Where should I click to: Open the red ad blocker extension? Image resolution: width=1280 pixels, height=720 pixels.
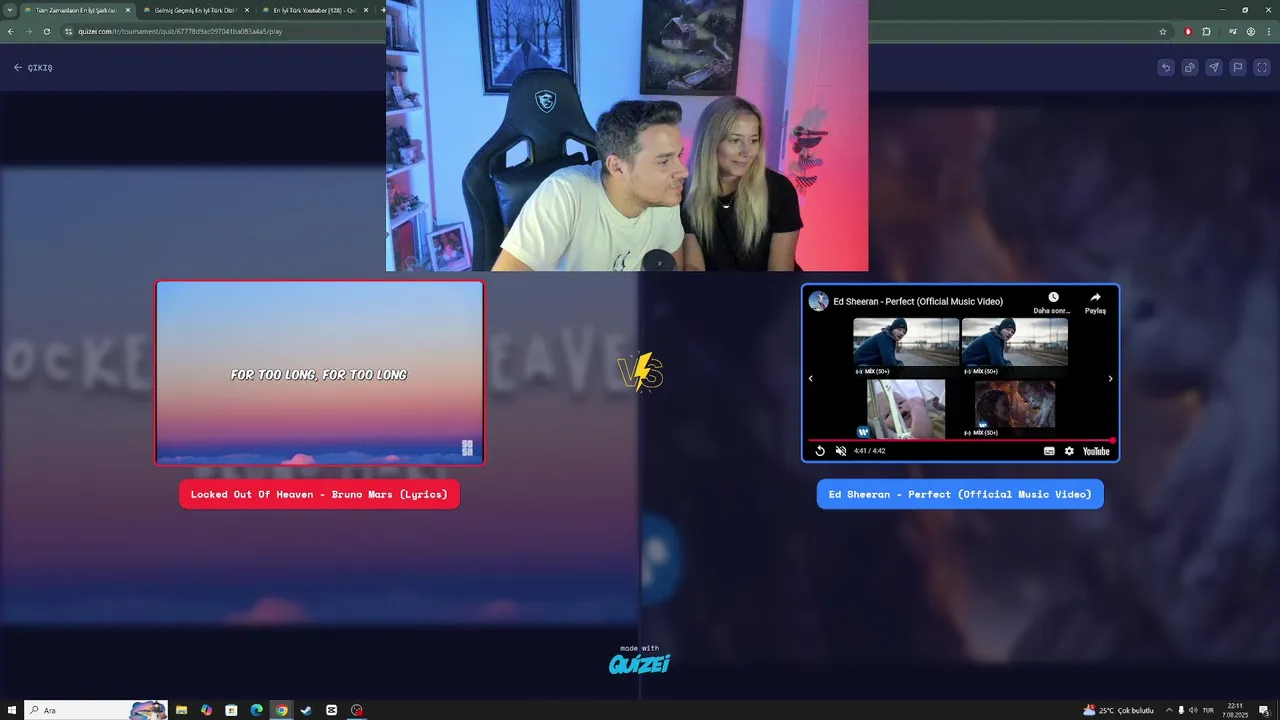pyautogui.click(x=1188, y=31)
